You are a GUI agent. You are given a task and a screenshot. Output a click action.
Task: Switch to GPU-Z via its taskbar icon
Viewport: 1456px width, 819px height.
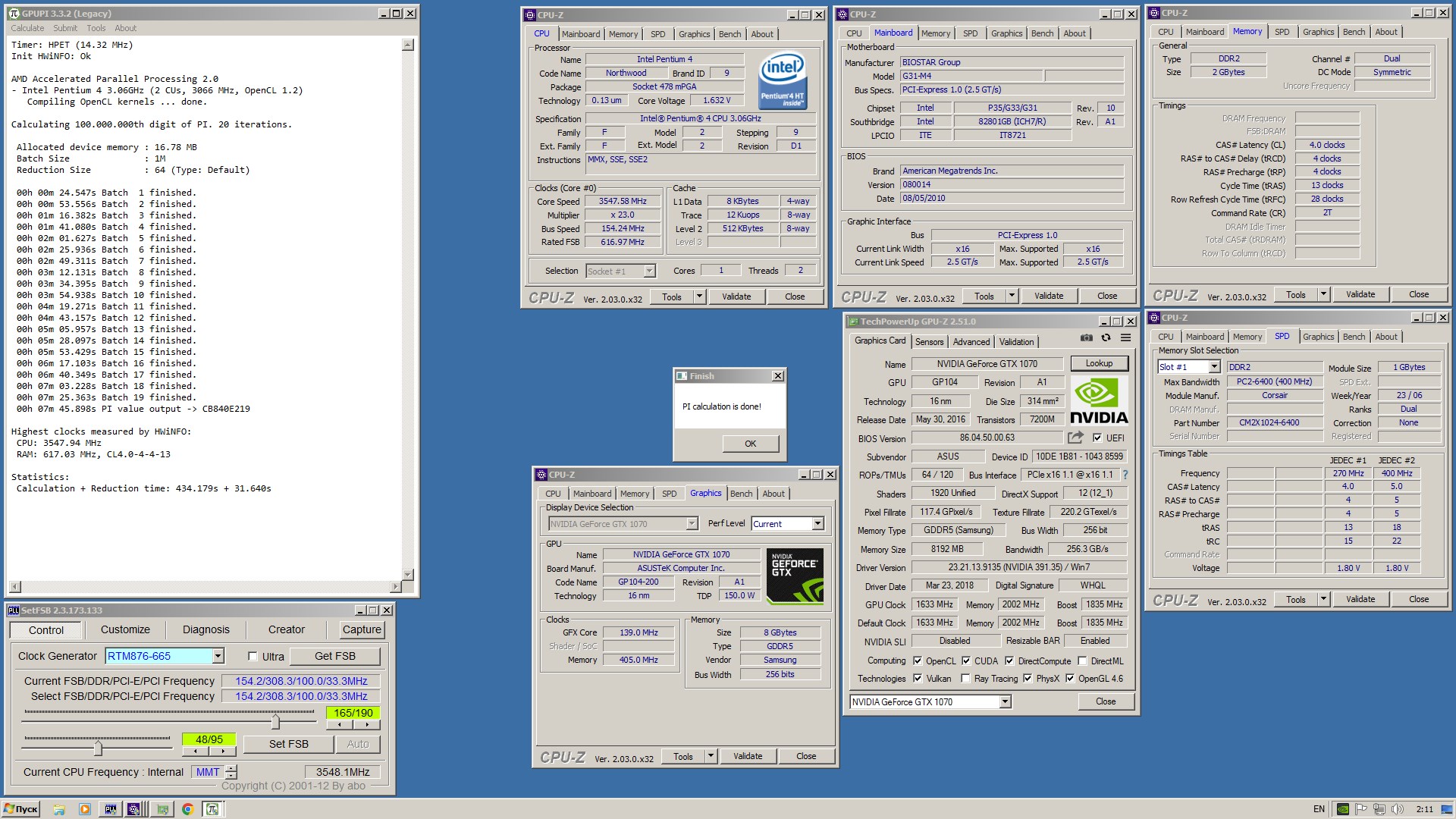pyautogui.click(x=162, y=809)
